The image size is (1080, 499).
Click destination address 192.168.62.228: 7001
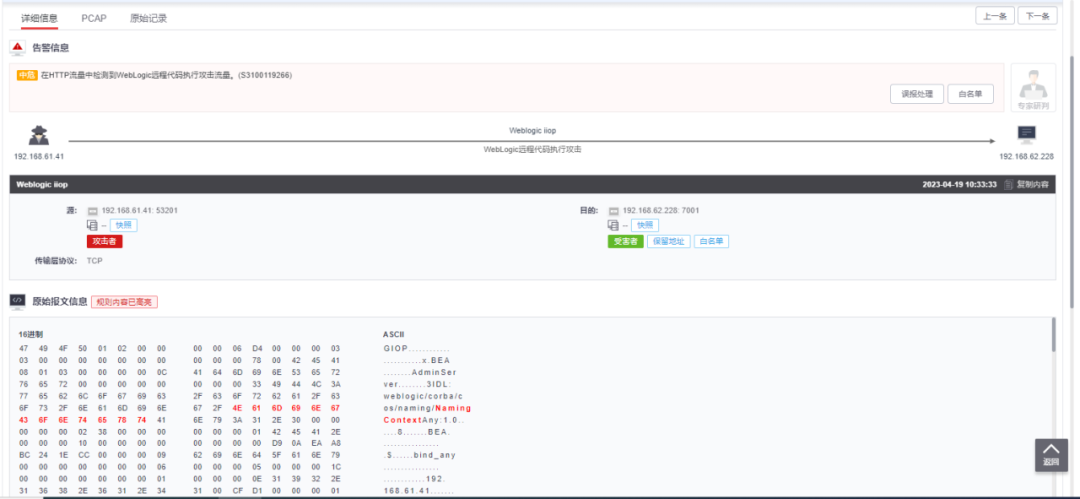pyautogui.click(x=661, y=210)
